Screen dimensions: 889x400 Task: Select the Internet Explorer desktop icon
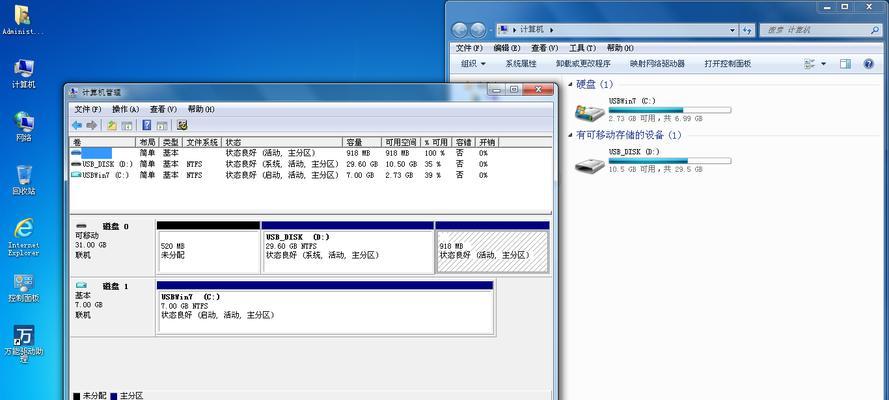click(x=23, y=237)
